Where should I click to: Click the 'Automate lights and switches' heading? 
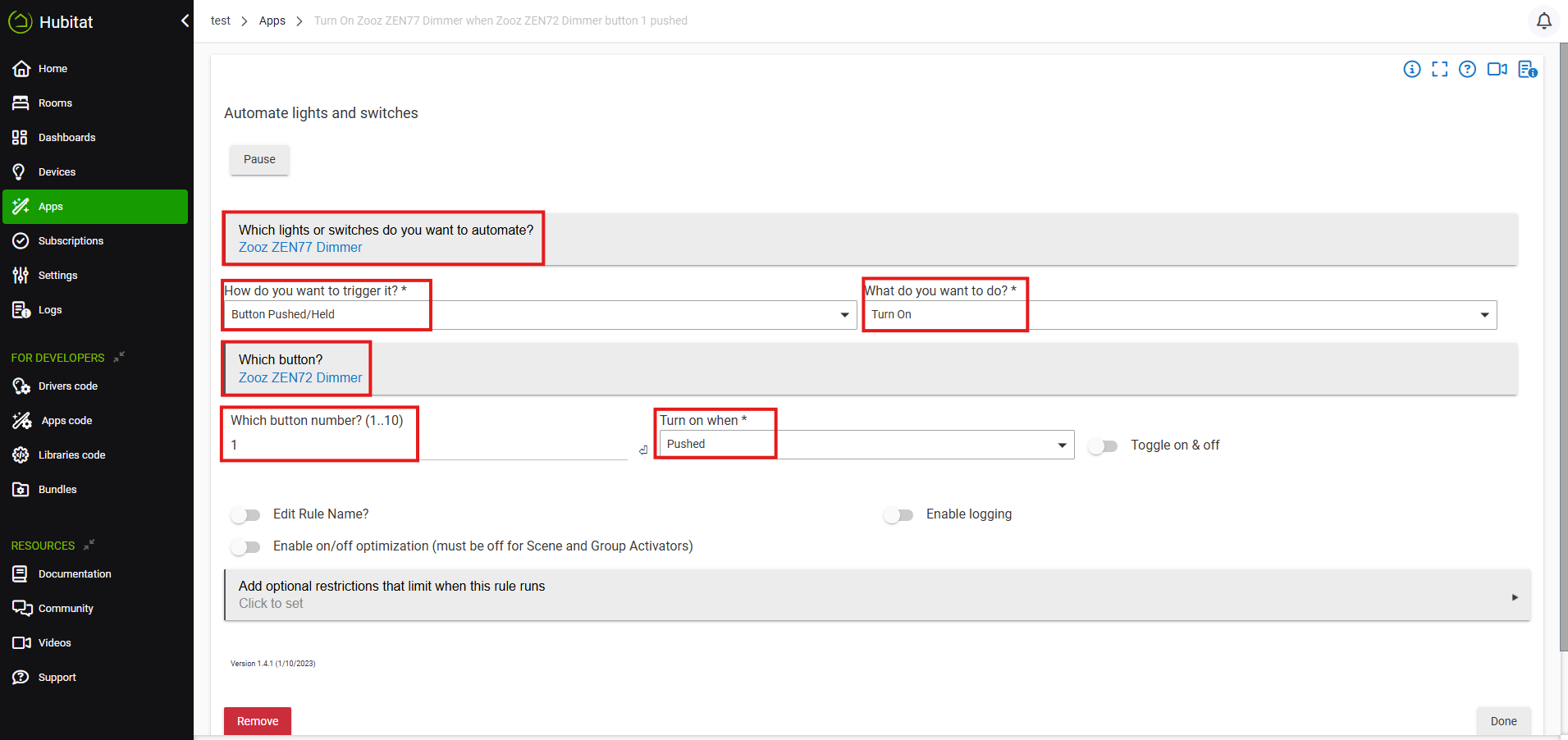[321, 113]
